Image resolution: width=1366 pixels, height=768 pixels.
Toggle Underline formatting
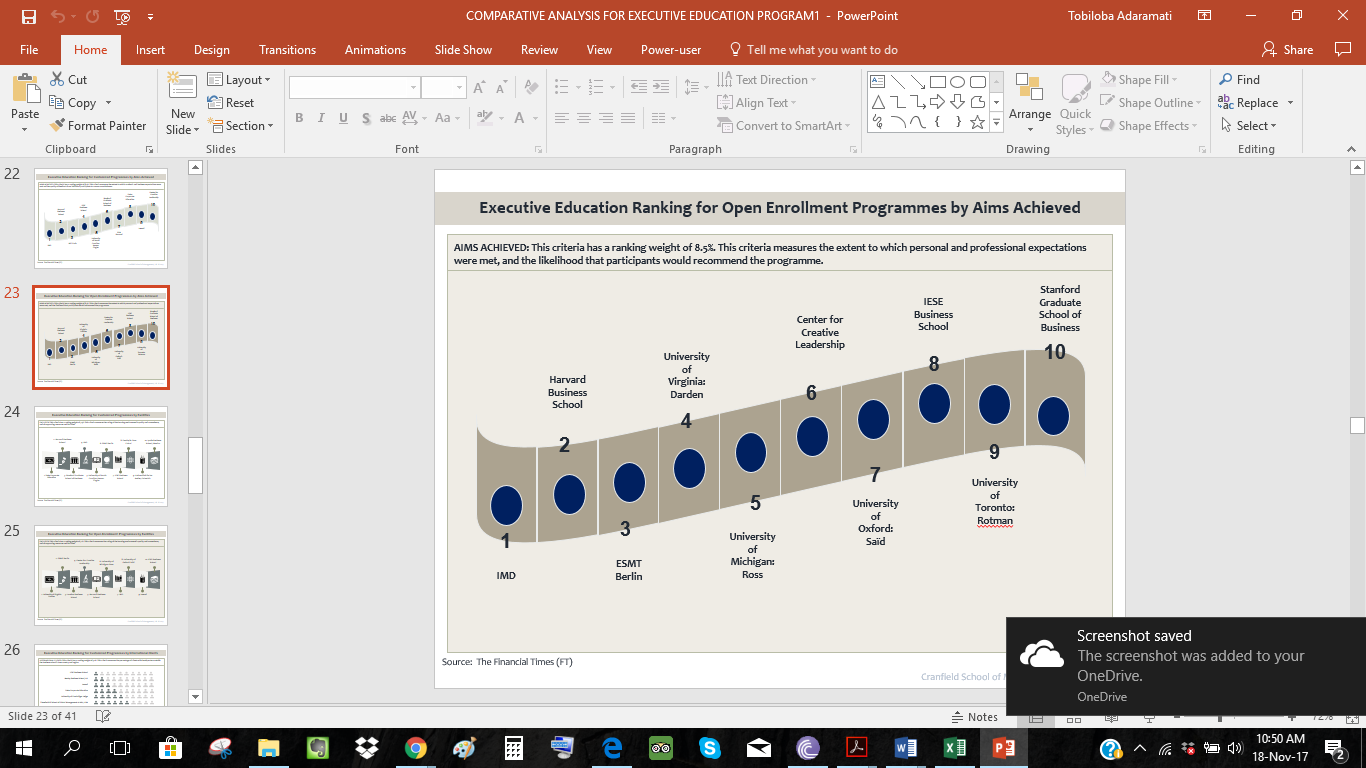(344, 118)
